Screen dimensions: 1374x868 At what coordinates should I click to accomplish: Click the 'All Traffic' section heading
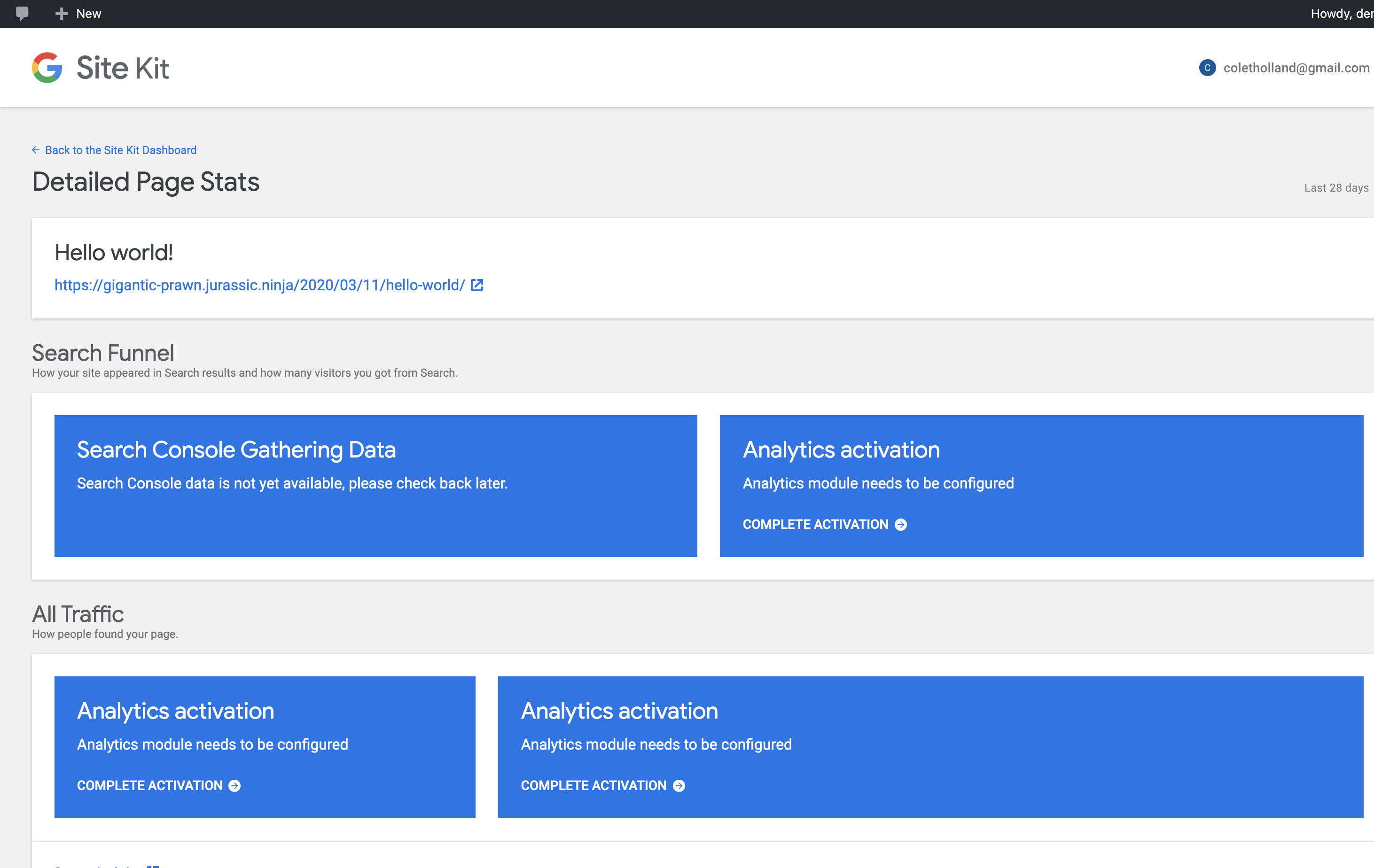coord(78,613)
